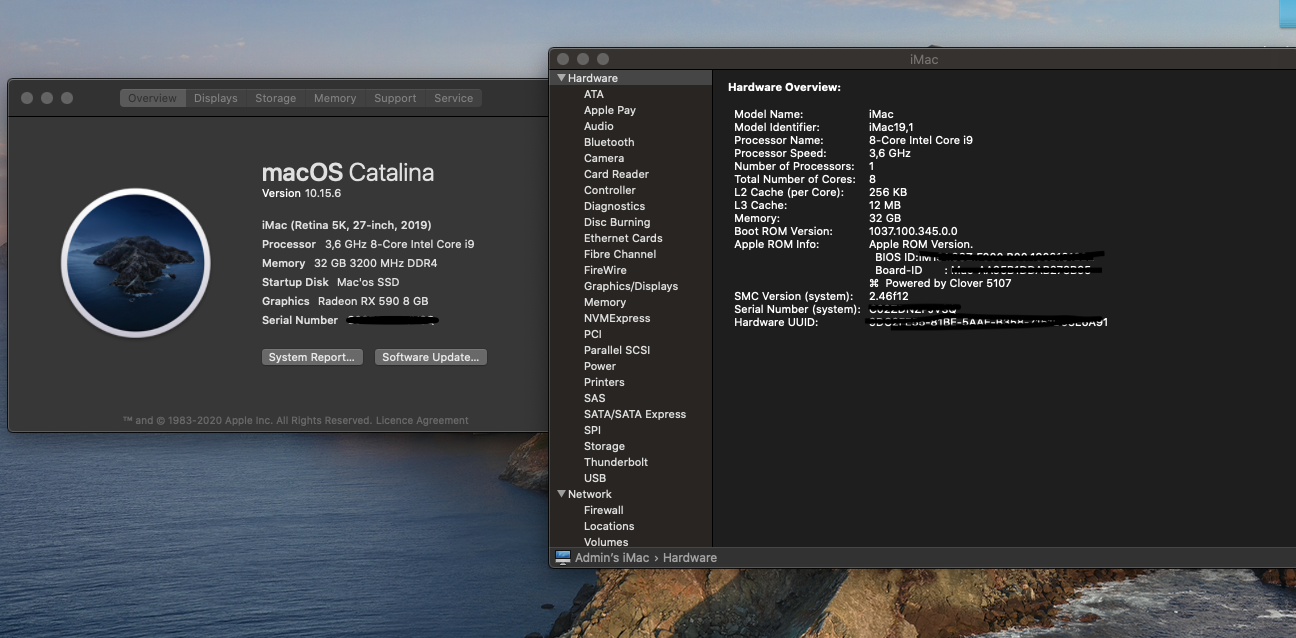Switch to the Storage tab in About This Mac
1296x638 pixels.
click(276, 98)
